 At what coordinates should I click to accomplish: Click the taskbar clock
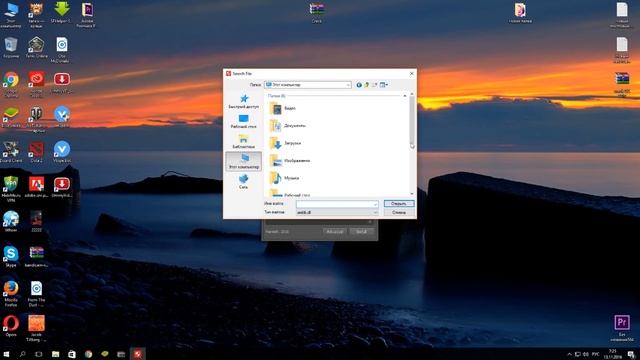pos(613,354)
